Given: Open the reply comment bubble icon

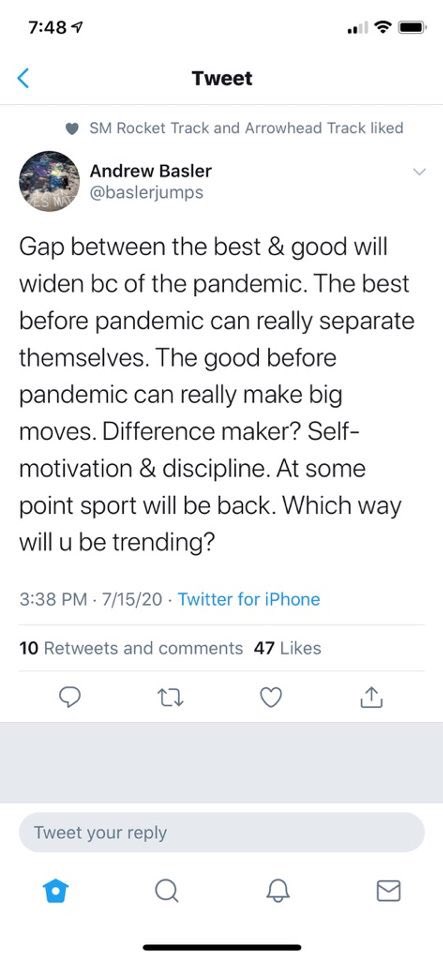Looking at the screenshot, I should click(x=72, y=697).
